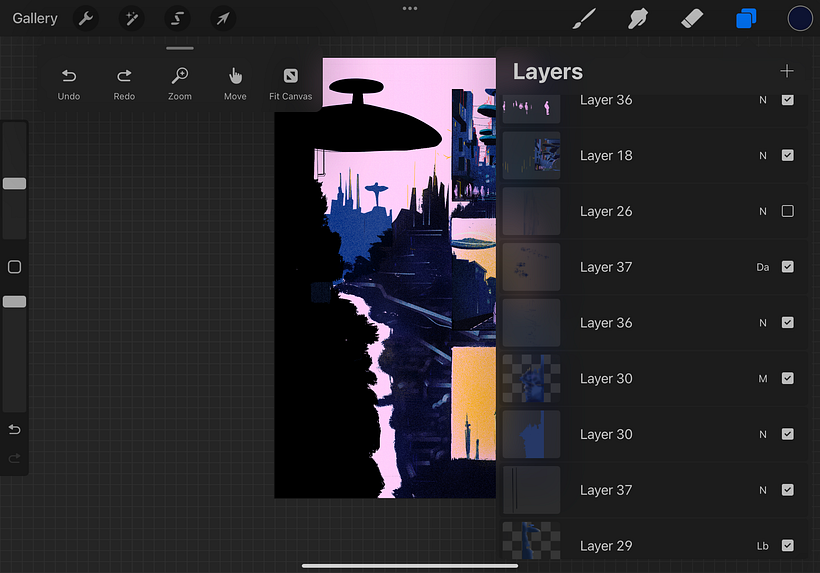This screenshot has width=820, height=573.
Task: Open blend mode M of Layer 30
Action: [x=762, y=379]
